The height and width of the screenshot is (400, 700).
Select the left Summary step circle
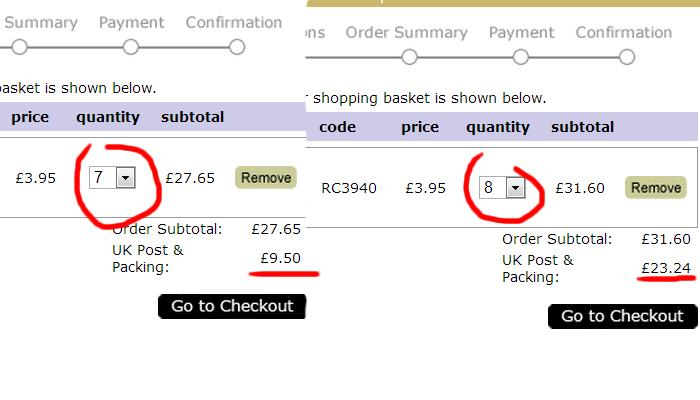pyautogui.click(x=20, y=47)
